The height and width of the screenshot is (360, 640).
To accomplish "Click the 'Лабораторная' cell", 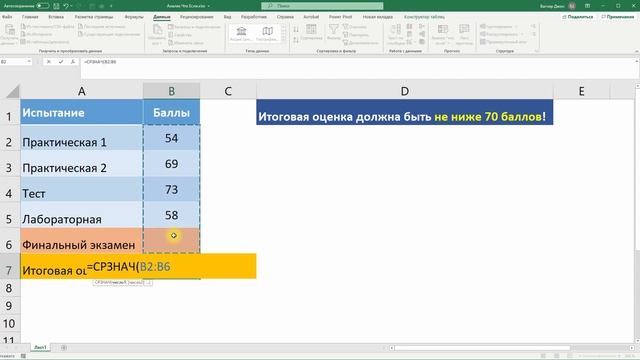I will click(x=82, y=215).
